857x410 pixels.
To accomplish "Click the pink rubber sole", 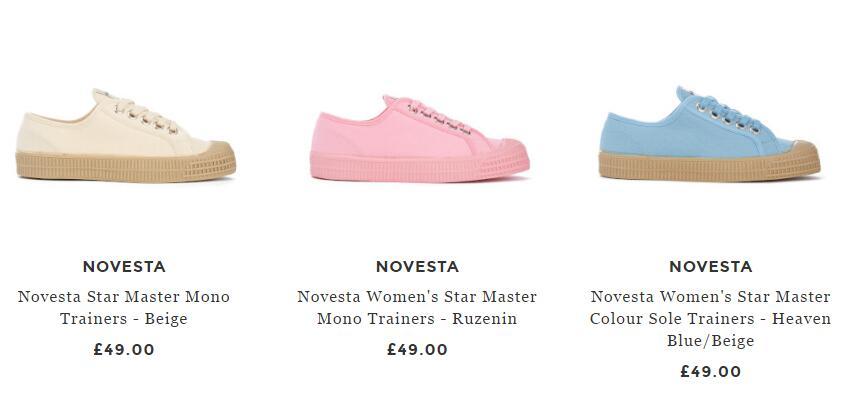I will click(420, 166).
